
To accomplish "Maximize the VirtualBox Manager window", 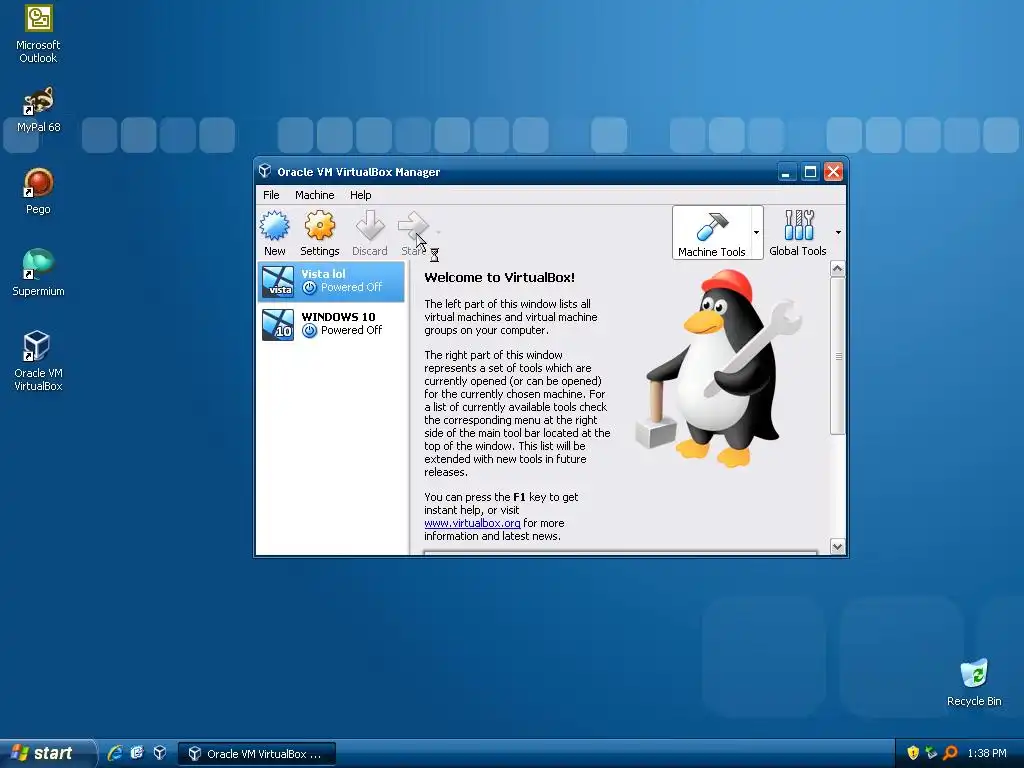I will click(x=810, y=172).
